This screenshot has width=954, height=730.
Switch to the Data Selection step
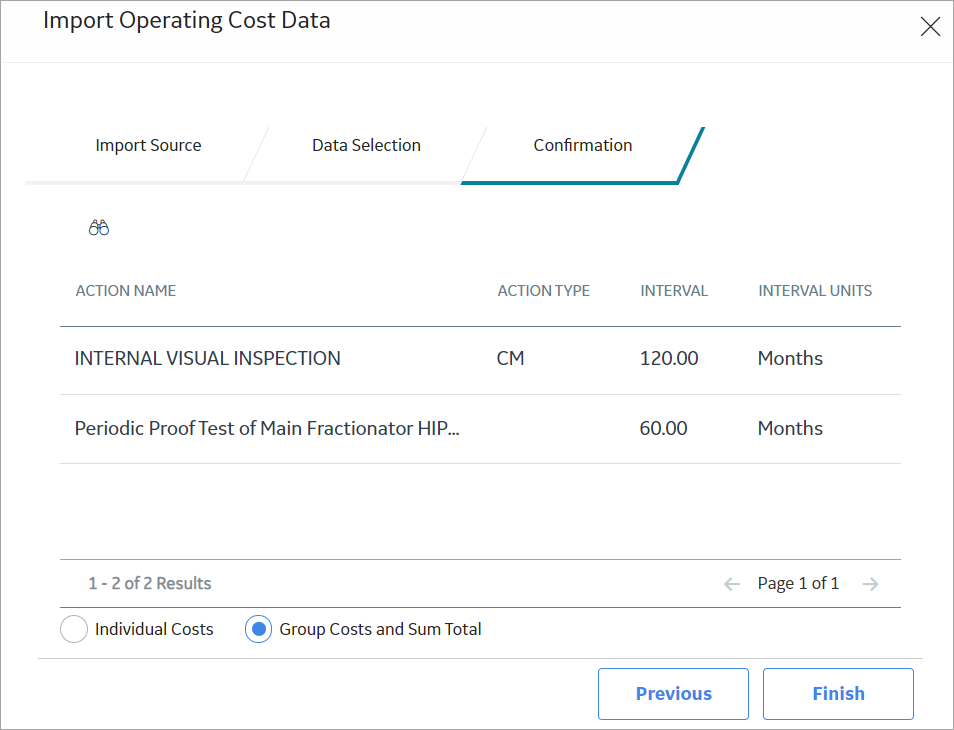tap(366, 145)
